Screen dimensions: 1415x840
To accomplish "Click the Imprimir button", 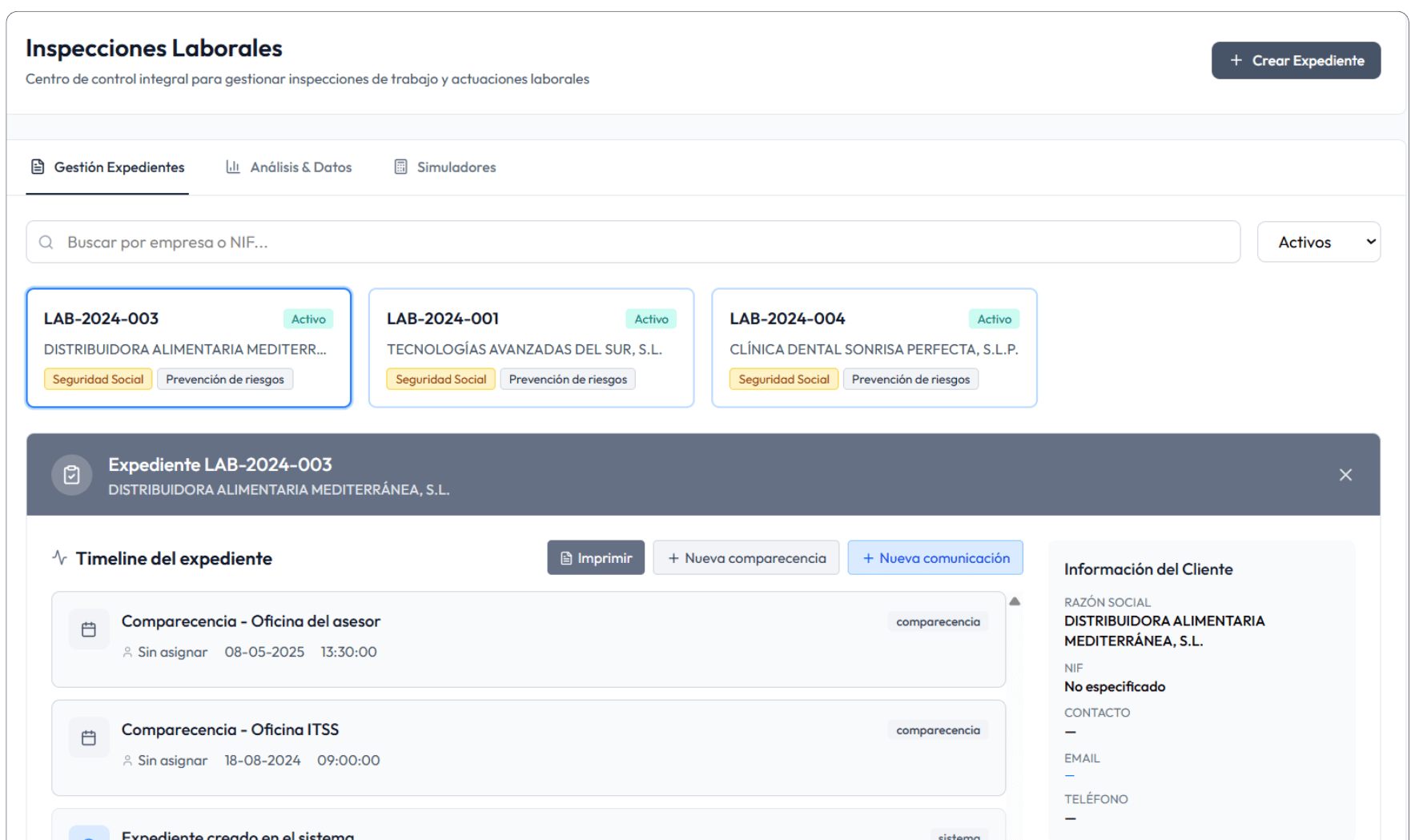I will [x=596, y=557].
